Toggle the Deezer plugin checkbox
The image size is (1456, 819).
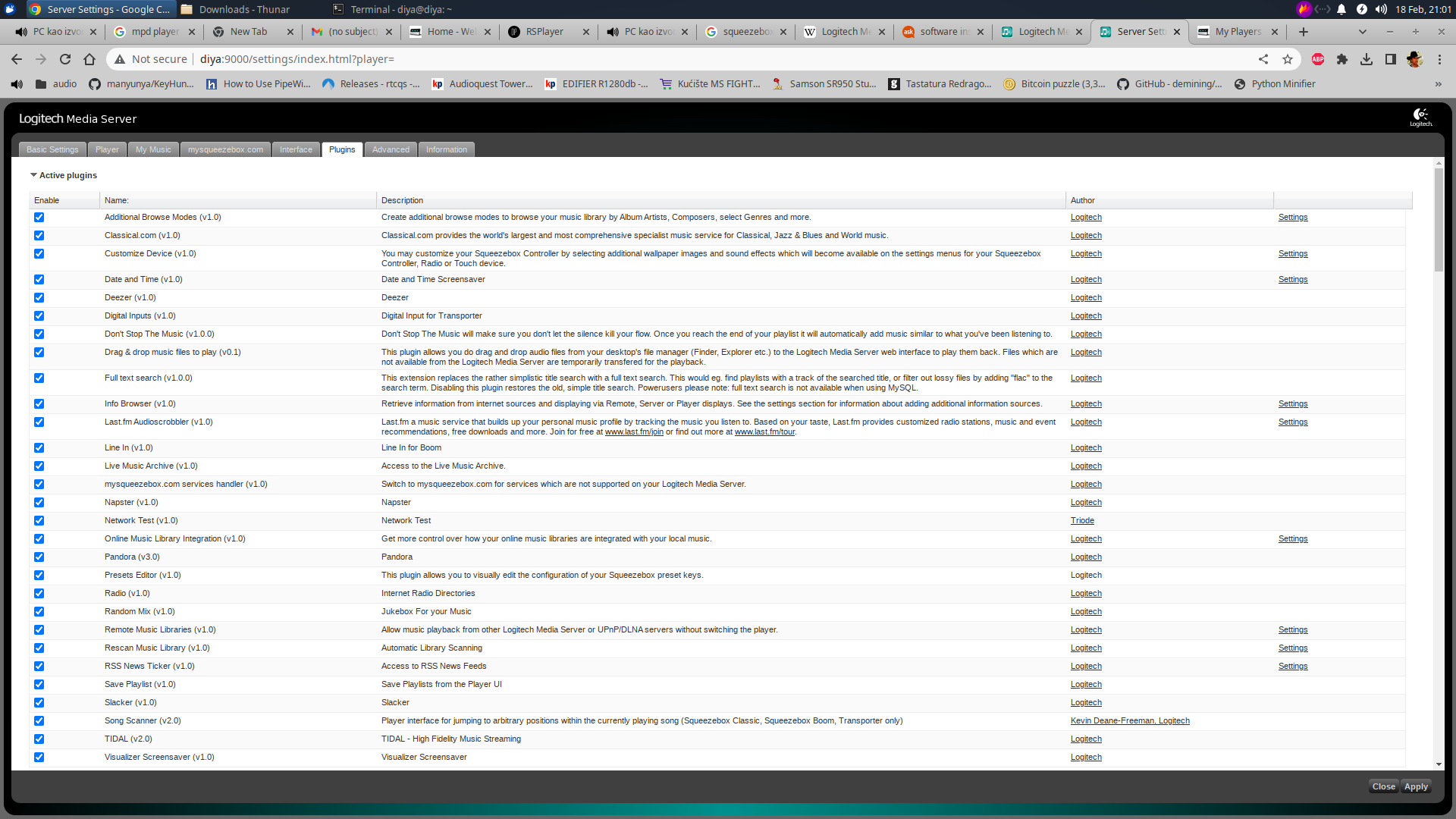click(39, 298)
